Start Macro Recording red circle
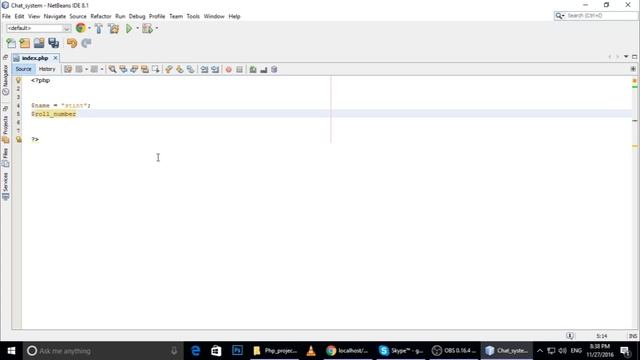 pyautogui.click(x=229, y=70)
